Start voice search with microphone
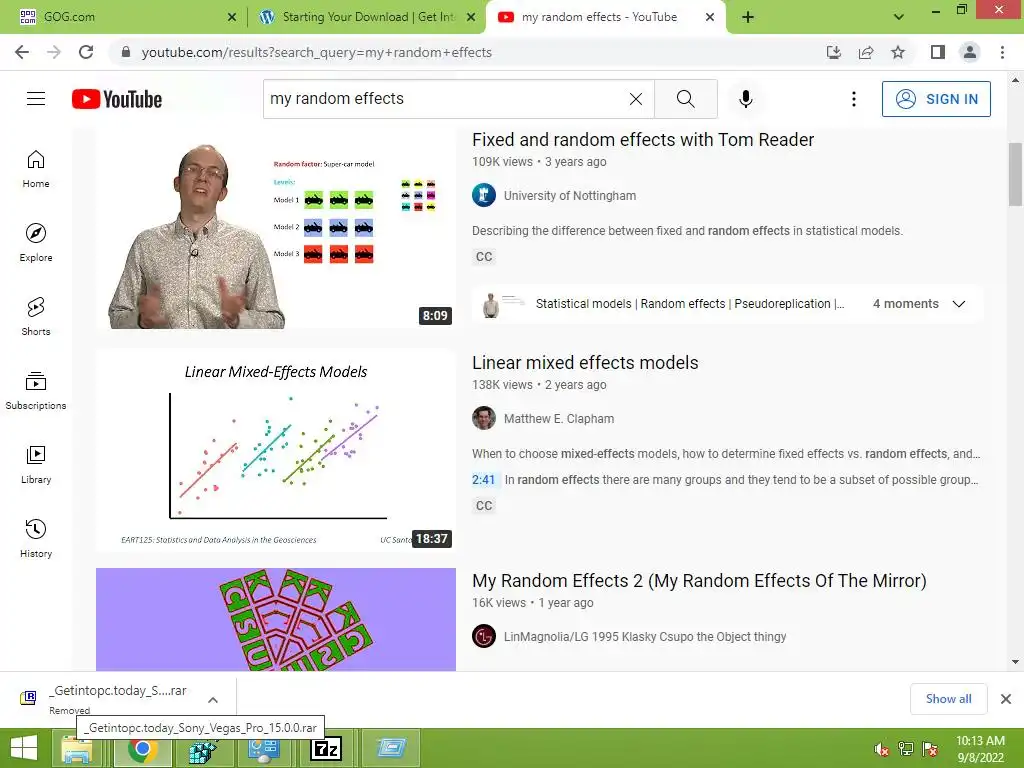 click(x=746, y=99)
